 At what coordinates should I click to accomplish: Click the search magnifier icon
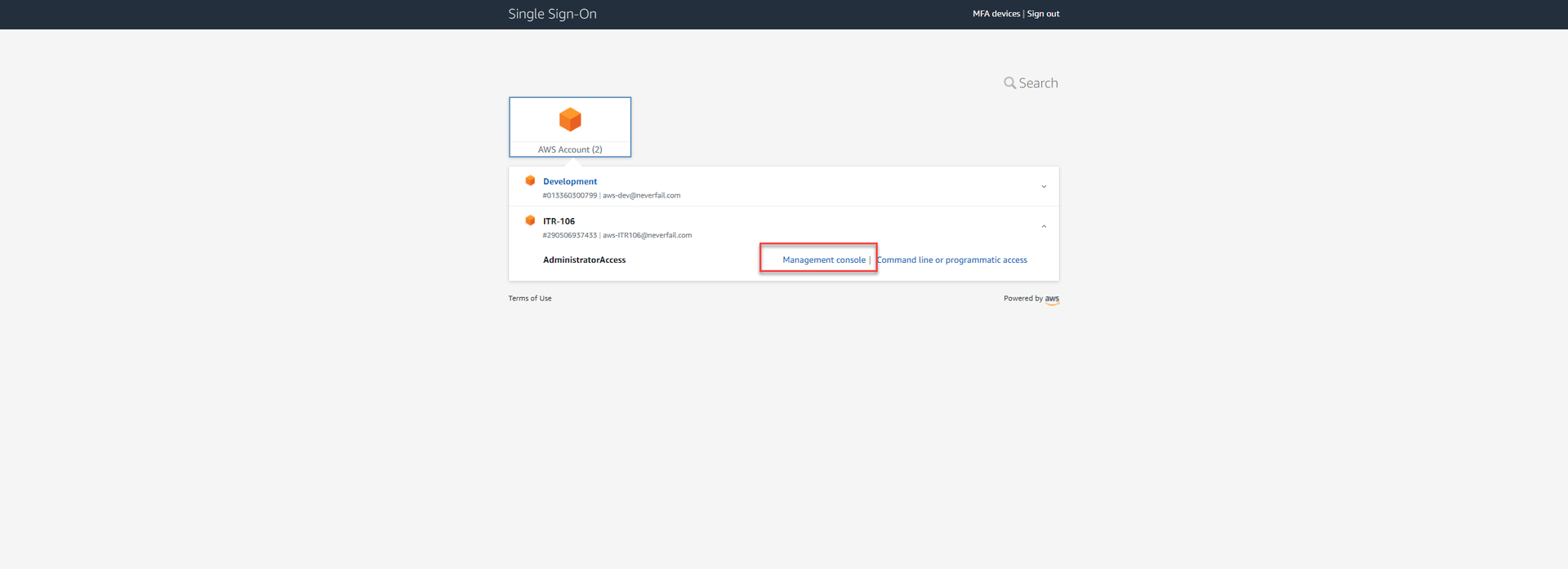(x=1010, y=83)
